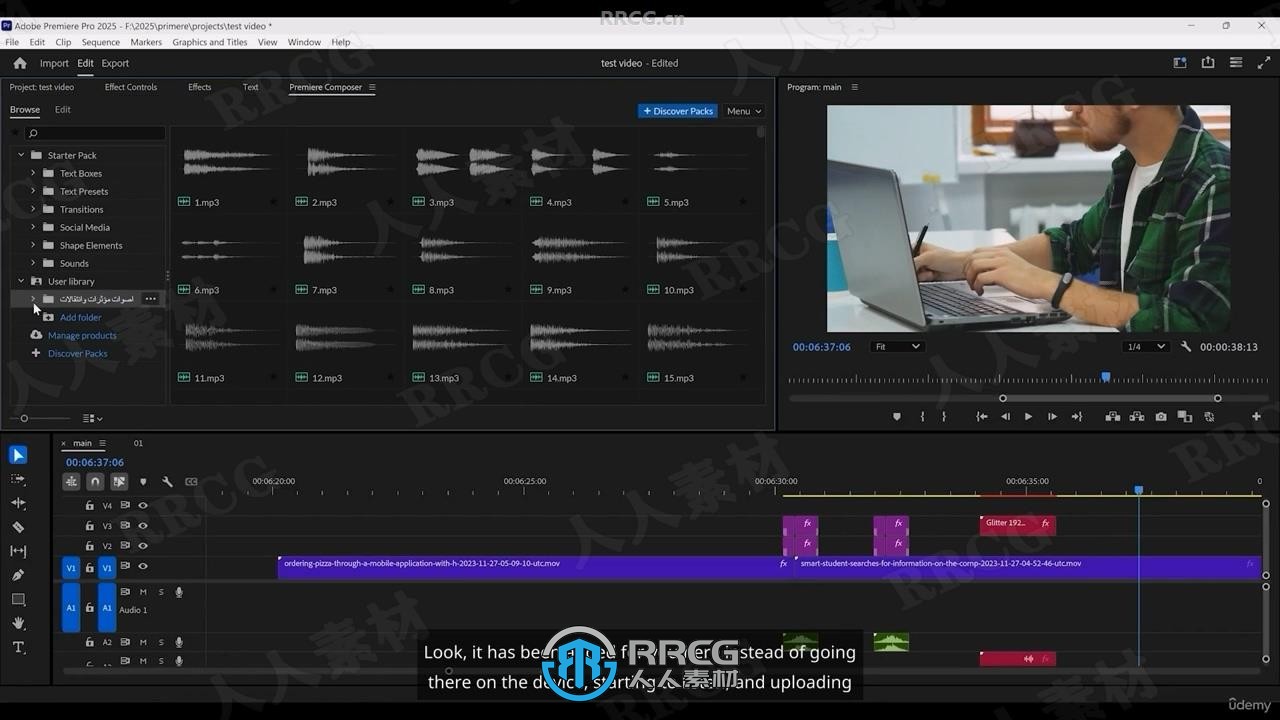Go to Out point
Screen dimensions: 1280x720
(1076, 417)
